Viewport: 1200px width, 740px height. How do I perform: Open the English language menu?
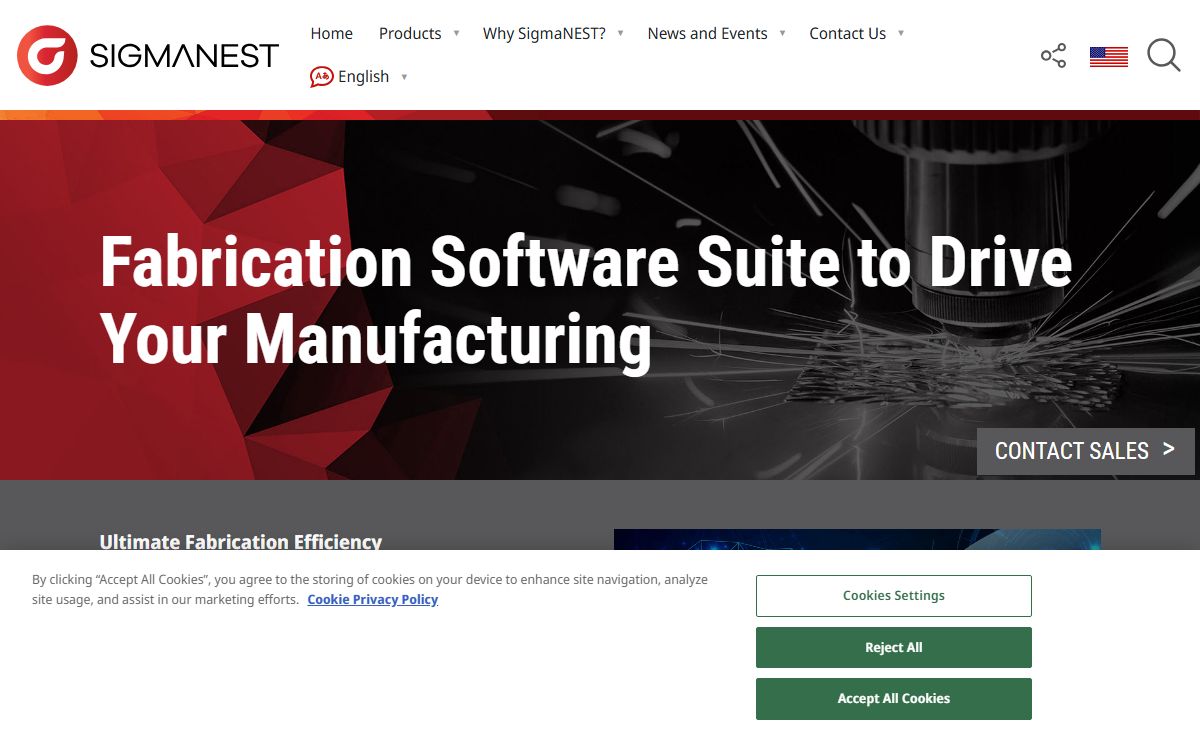click(x=363, y=77)
